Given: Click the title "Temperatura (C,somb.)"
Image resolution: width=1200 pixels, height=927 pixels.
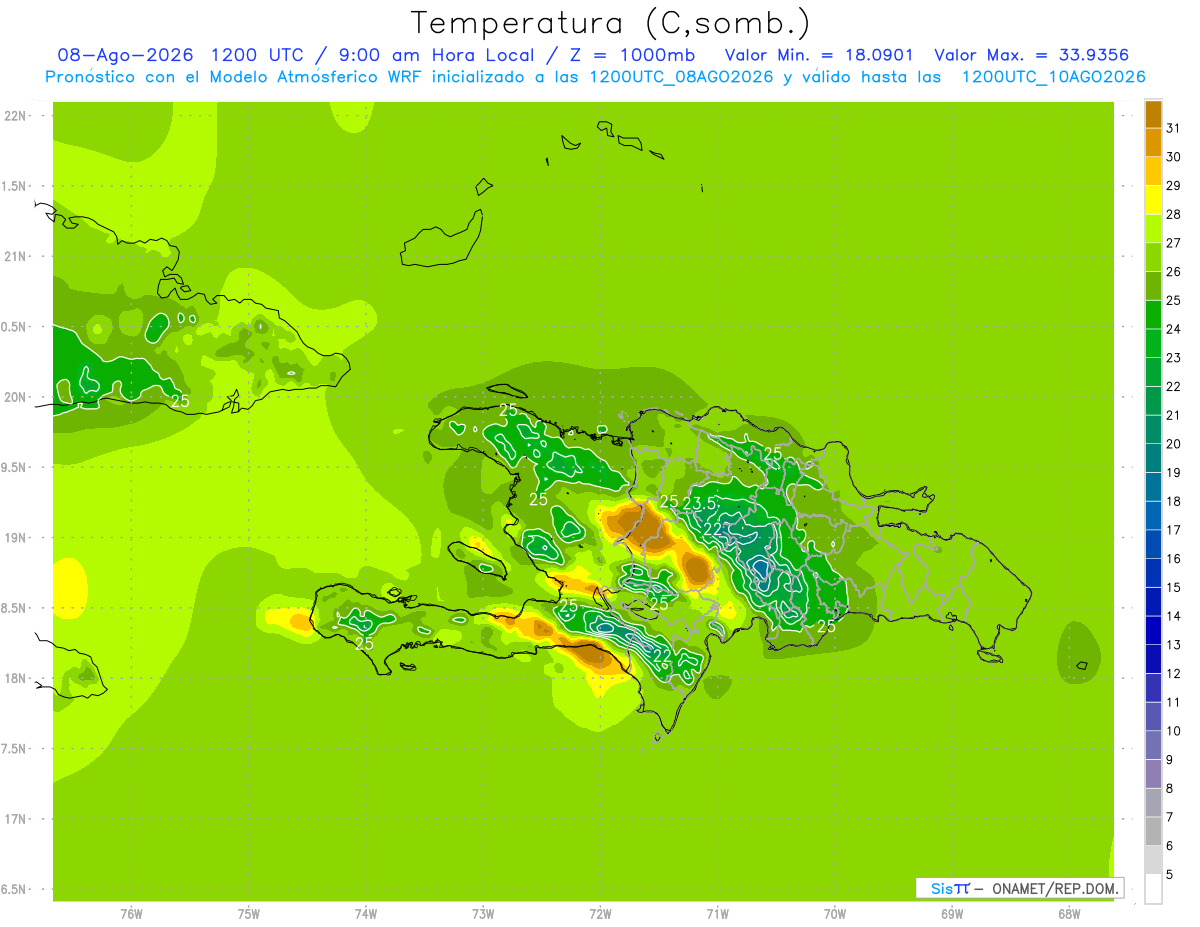Looking at the screenshot, I should pyautogui.click(x=611, y=23).
